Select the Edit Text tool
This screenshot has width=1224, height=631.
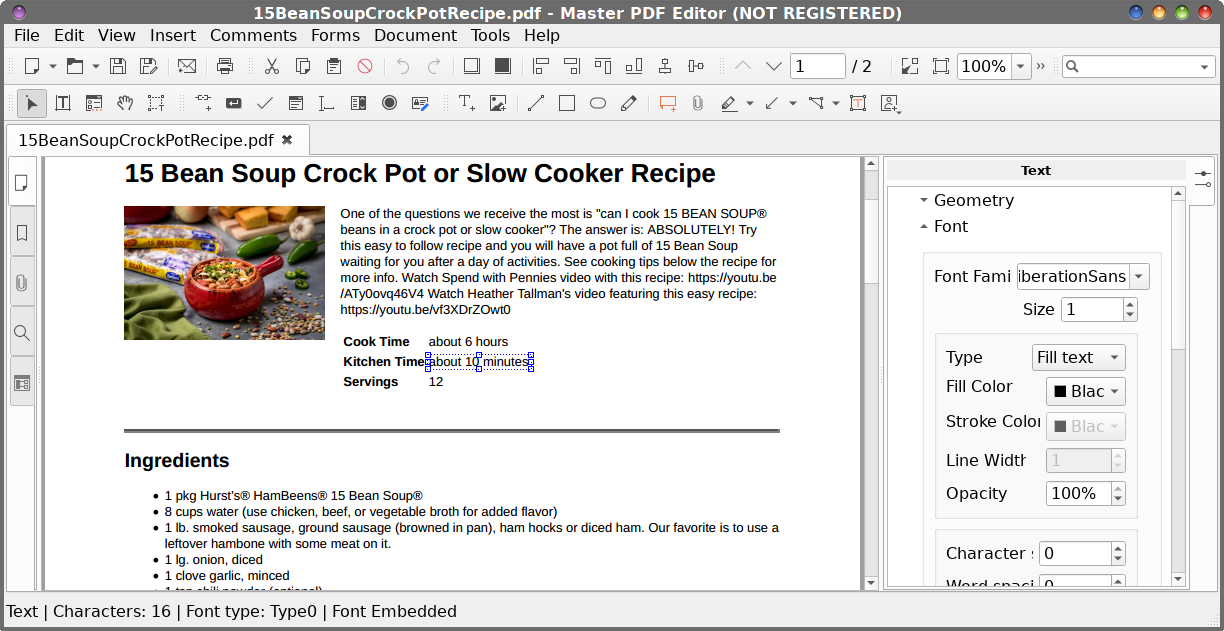(62, 103)
